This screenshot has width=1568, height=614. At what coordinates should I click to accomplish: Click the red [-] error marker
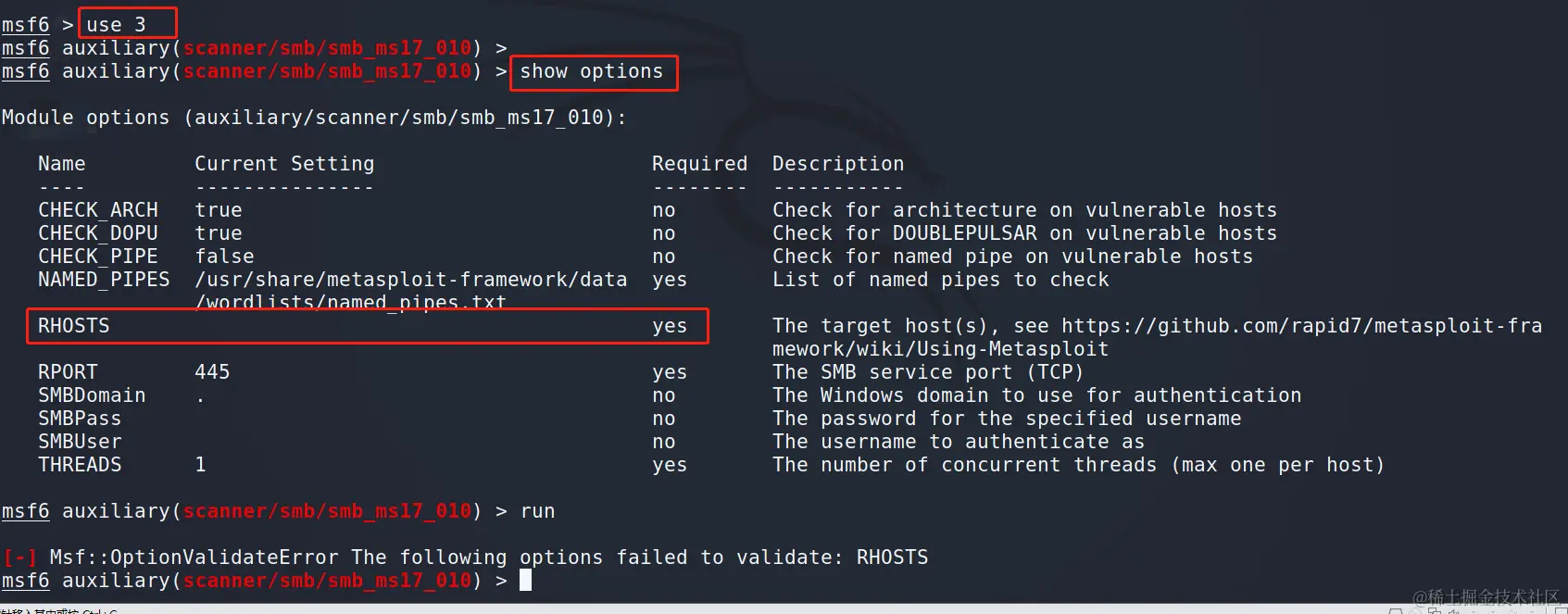tap(19, 558)
